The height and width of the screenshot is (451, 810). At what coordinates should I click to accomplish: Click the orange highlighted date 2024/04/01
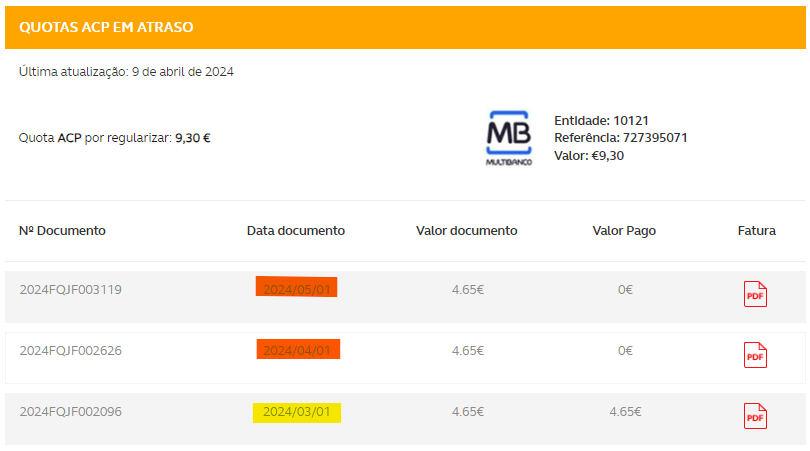click(x=298, y=350)
